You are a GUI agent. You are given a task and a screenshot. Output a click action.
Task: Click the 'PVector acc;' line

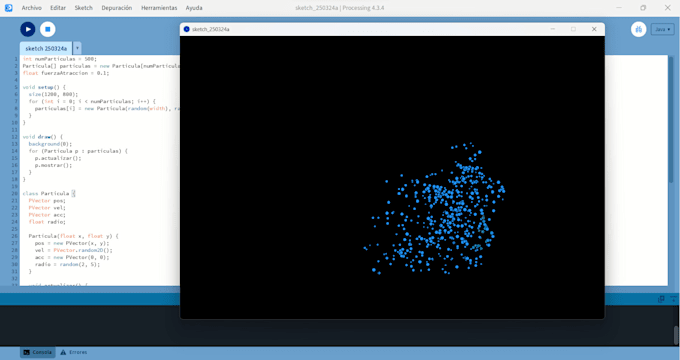(x=47, y=215)
